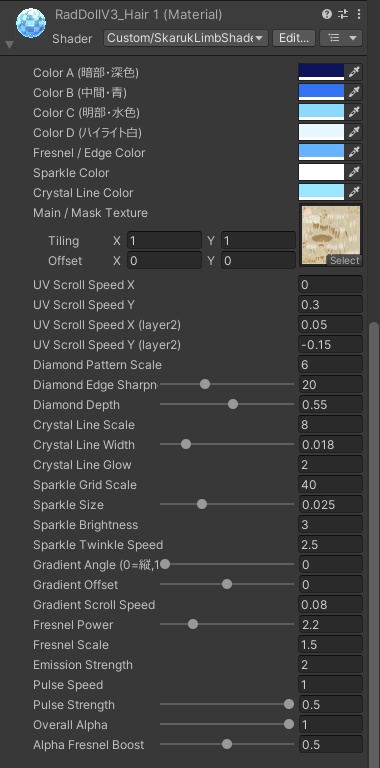Image resolution: width=380 pixels, height=768 pixels.
Task: Click the Sparkle Twinkle Speed value field
Action: pyautogui.click(x=331, y=545)
